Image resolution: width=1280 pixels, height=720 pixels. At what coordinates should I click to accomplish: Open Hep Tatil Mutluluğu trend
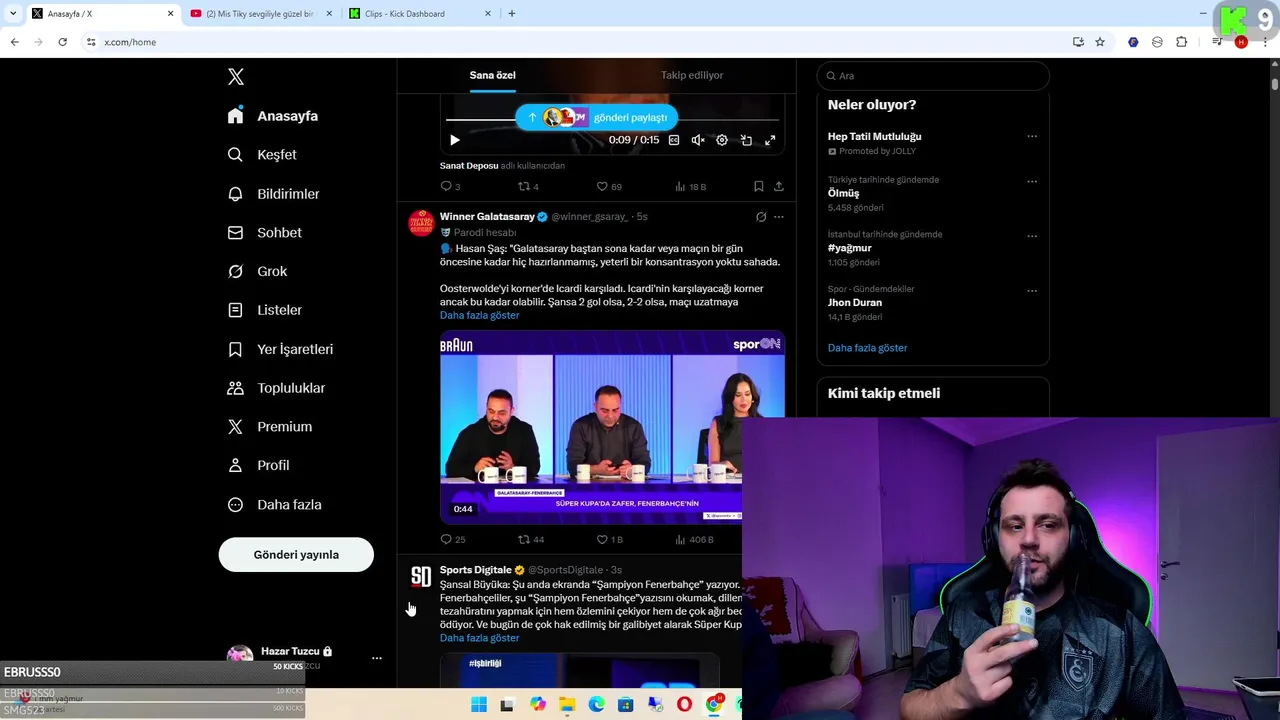point(874,137)
